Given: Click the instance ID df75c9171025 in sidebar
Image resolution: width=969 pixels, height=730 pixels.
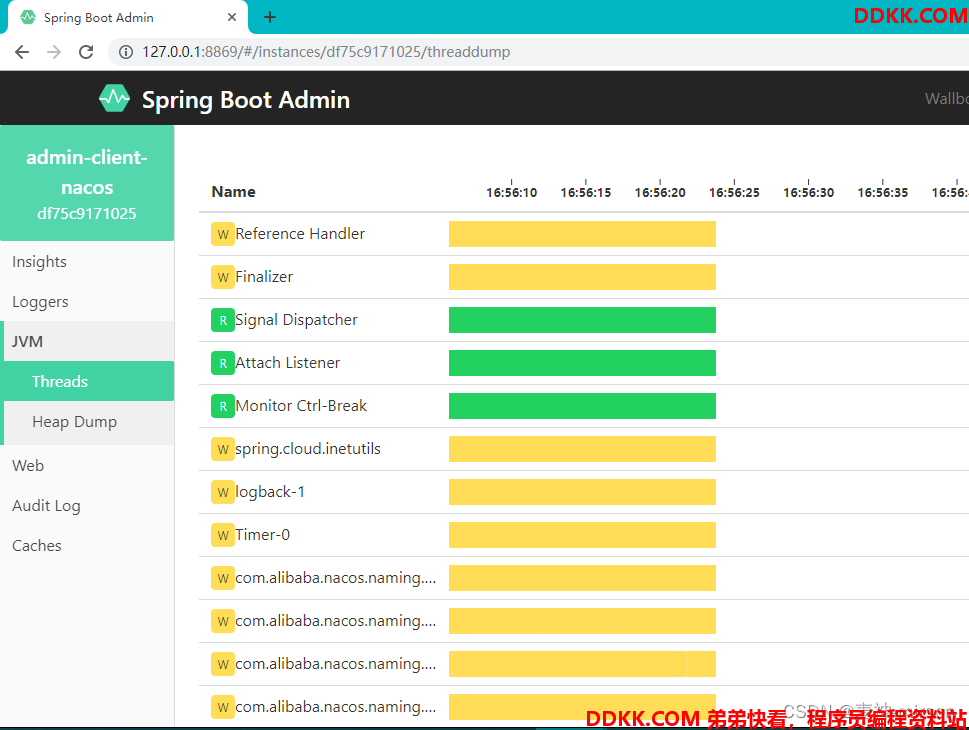Looking at the screenshot, I should pyautogui.click(x=87, y=214).
